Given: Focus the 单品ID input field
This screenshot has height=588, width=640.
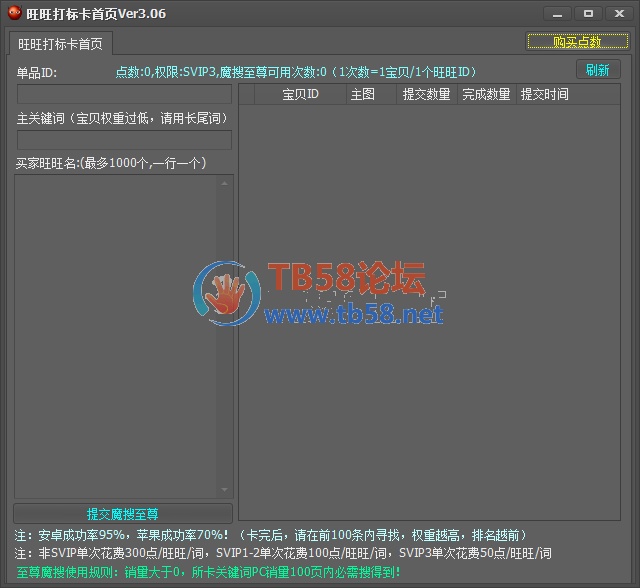Looking at the screenshot, I should pyautogui.click(x=124, y=94).
